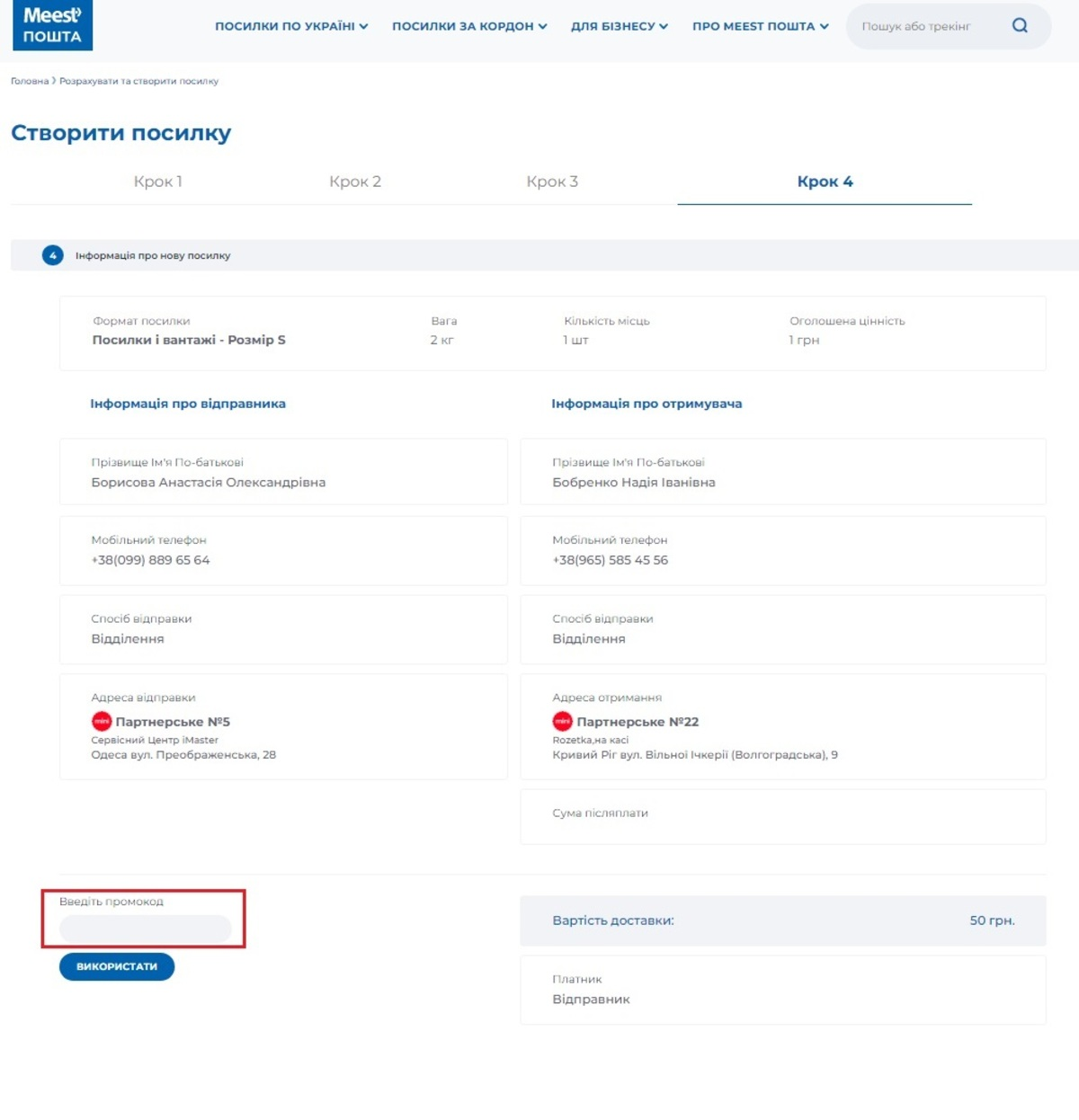Image resolution: width=1079 pixels, height=1120 pixels.
Task: Expand the Посилки по Україні menu
Action: 291,26
